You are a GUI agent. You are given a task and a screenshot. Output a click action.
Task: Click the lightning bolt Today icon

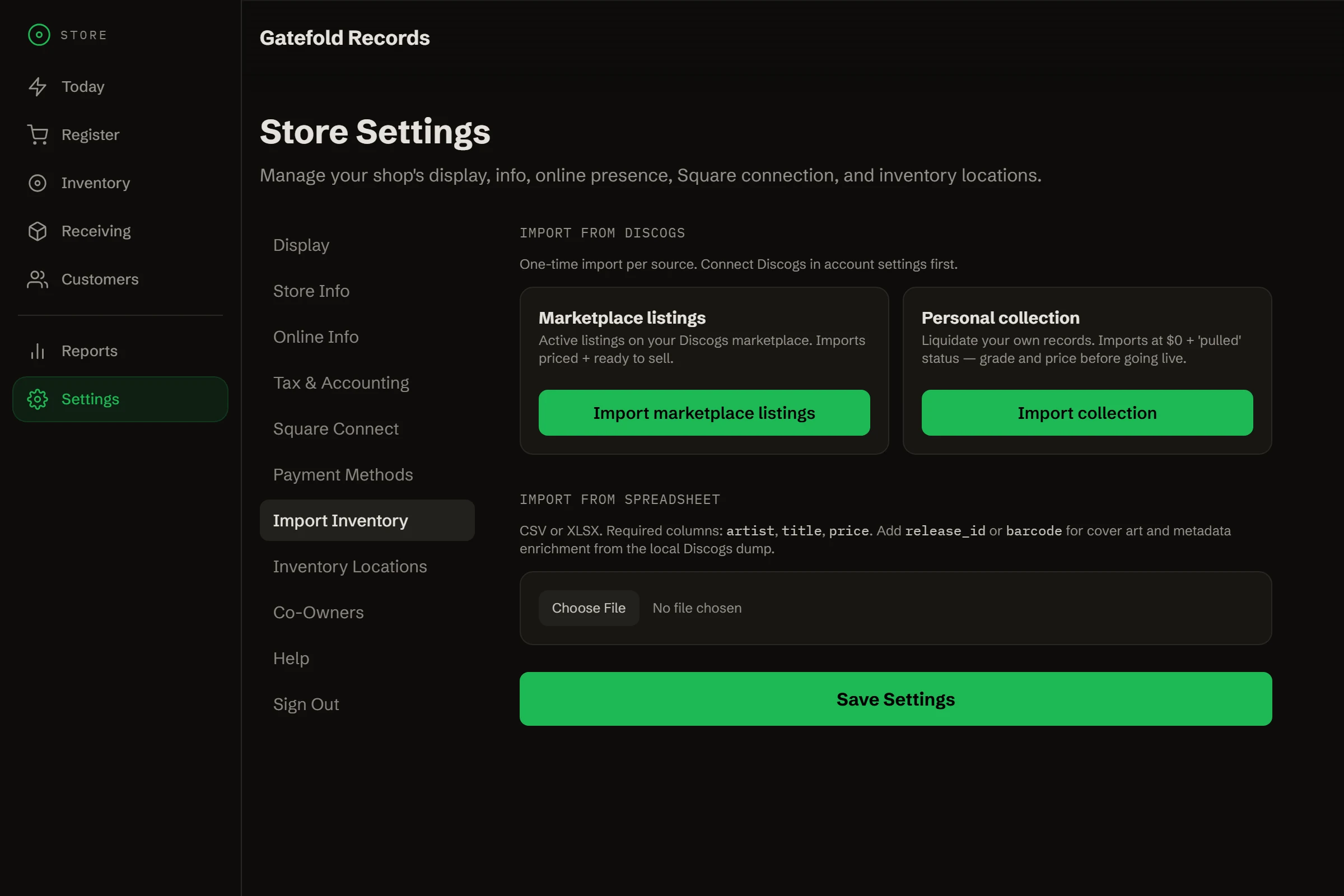[38, 87]
